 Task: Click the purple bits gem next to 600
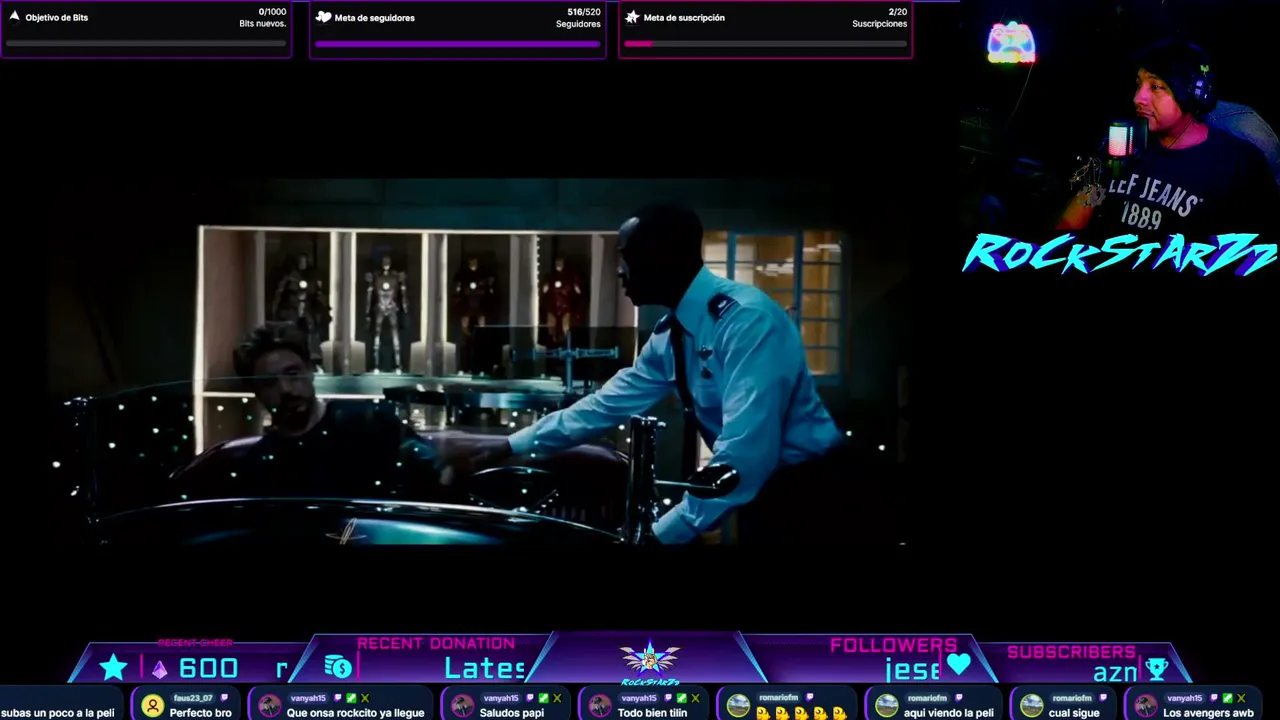159,669
